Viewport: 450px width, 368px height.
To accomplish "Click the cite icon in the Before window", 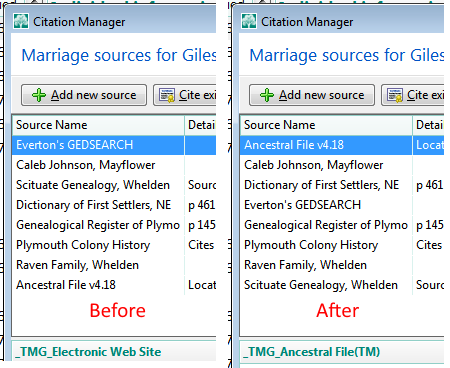I will [x=167, y=95].
